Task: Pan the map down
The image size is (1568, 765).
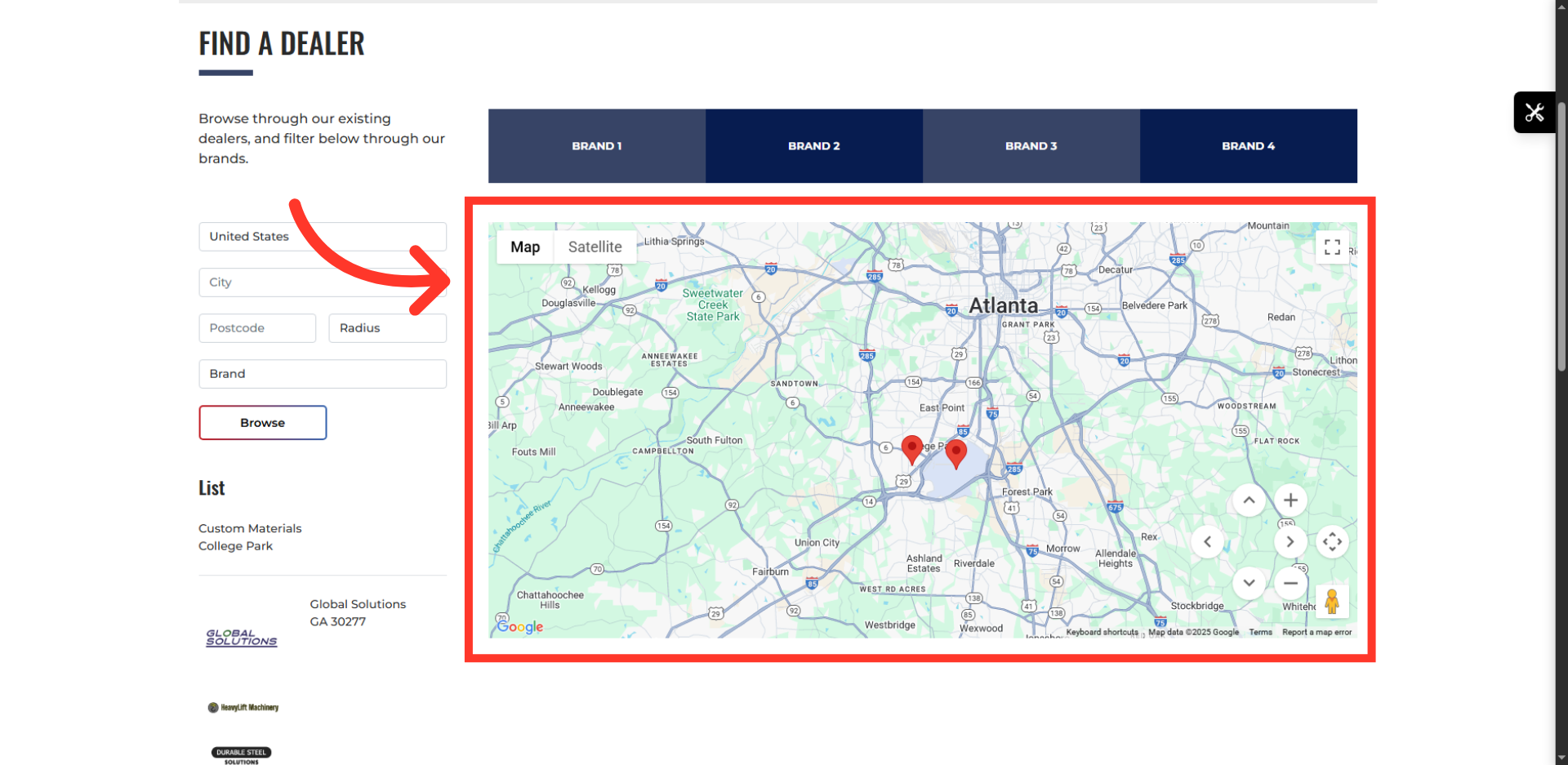Action: [1249, 583]
